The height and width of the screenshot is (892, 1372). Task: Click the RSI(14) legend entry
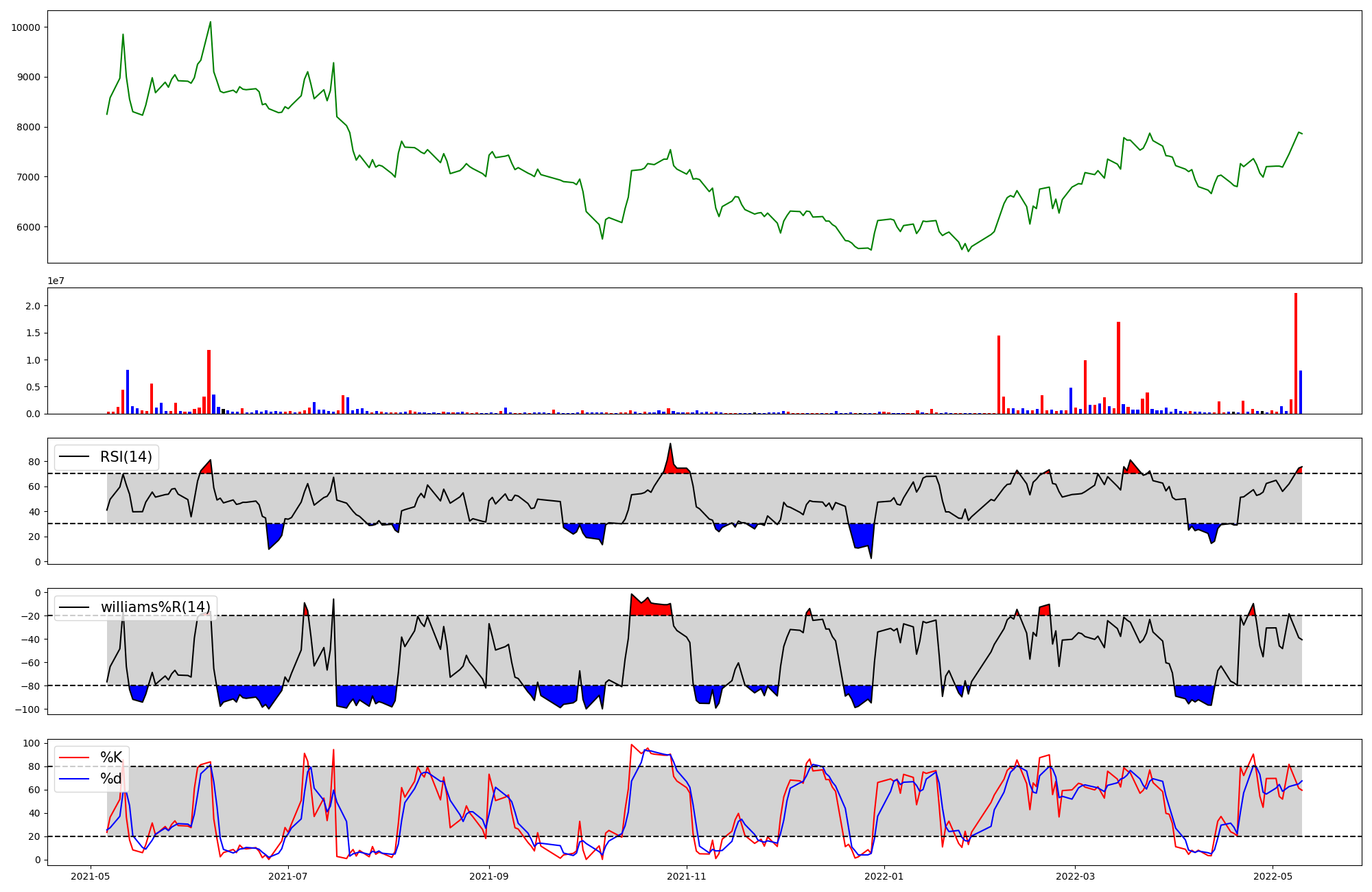click(x=126, y=457)
